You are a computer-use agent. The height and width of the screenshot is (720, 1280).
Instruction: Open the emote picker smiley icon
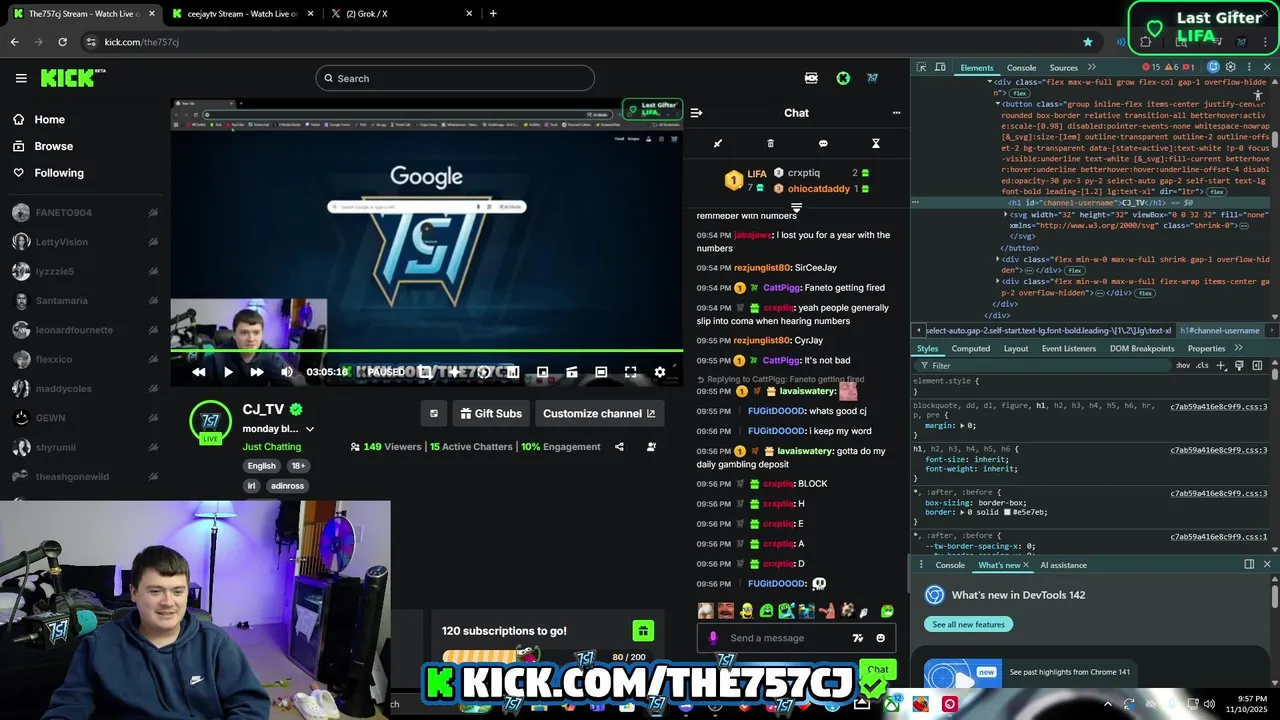pos(880,638)
